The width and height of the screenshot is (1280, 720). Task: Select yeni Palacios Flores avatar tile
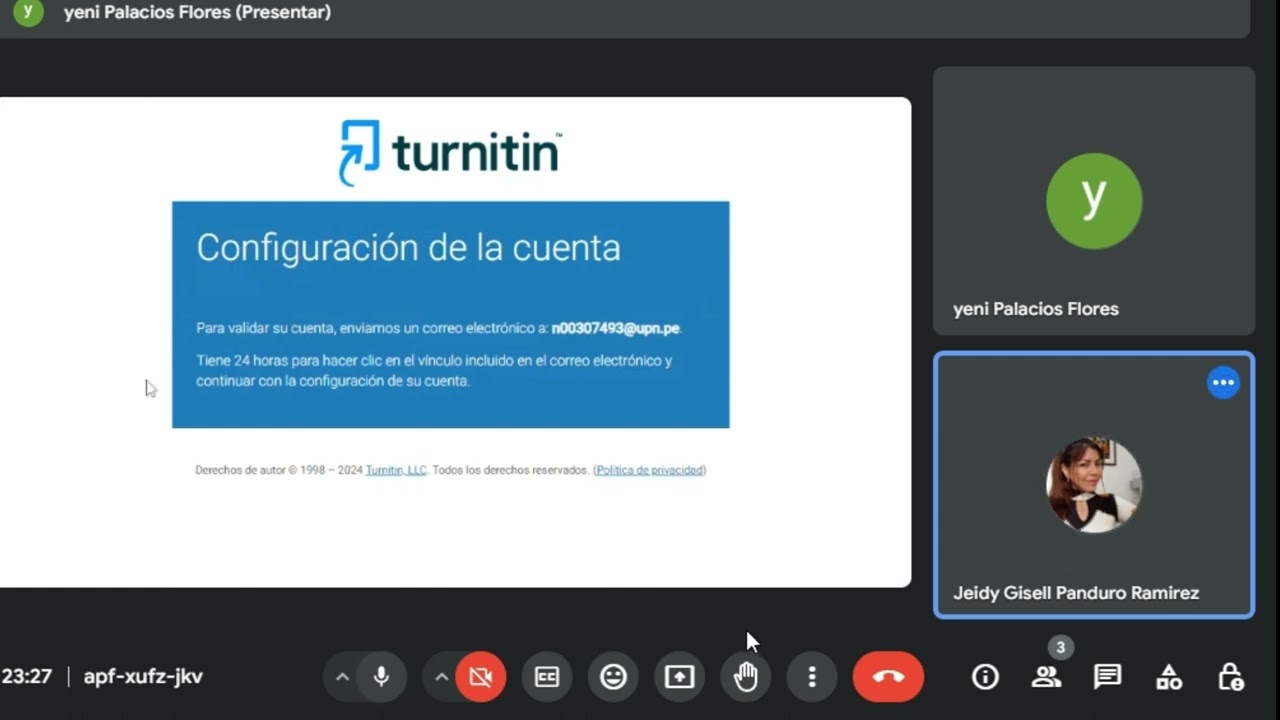(1094, 201)
